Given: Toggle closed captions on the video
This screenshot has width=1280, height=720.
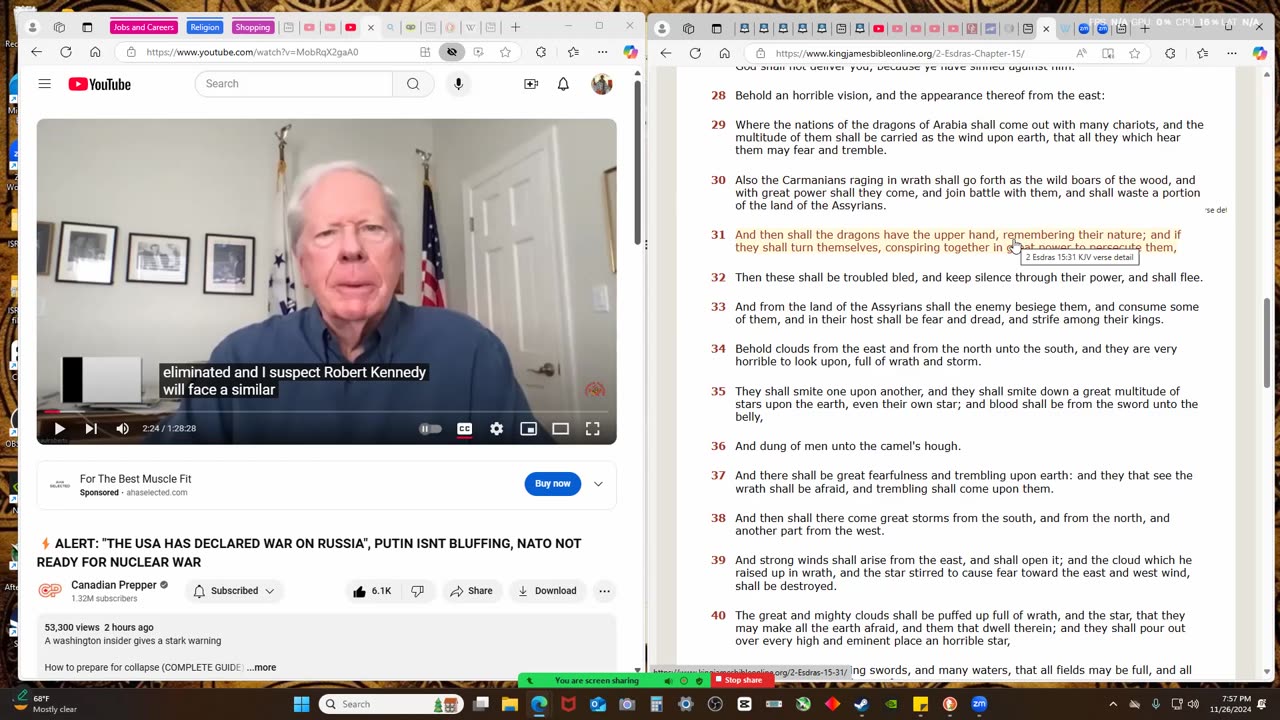Looking at the screenshot, I should (464, 429).
